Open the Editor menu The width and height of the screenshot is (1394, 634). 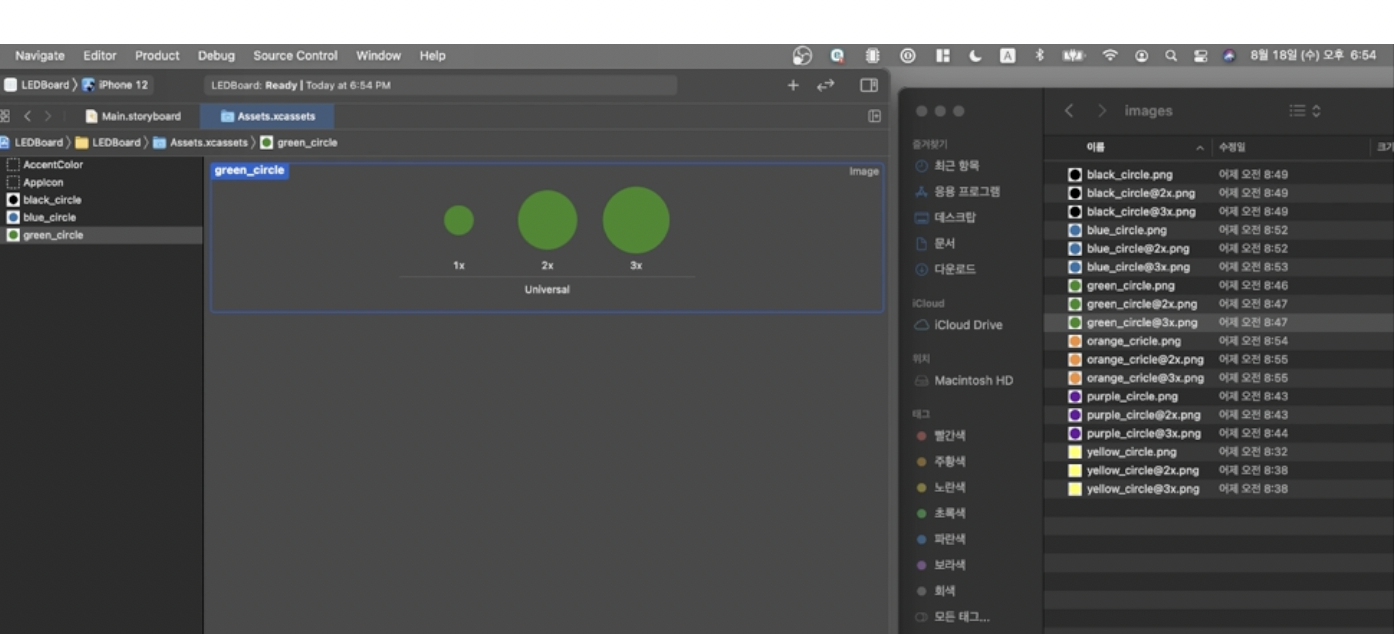click(100, 56)
